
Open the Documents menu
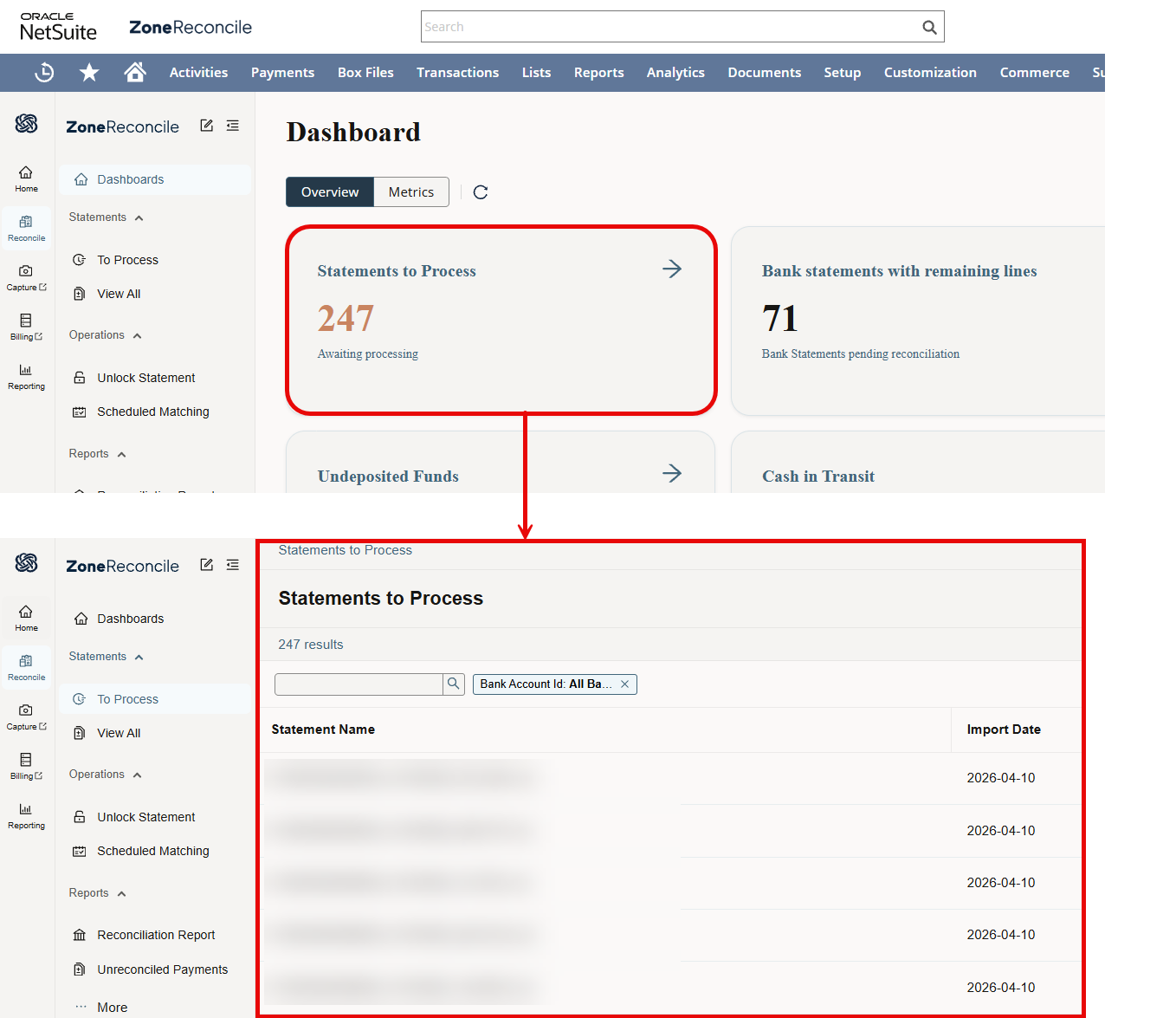click(764, 73)
